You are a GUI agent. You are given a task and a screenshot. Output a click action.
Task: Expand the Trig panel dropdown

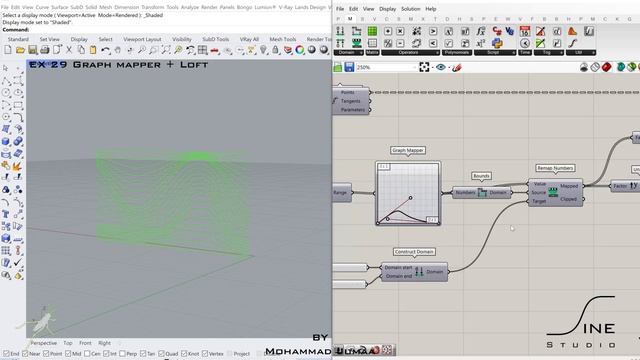pyautogui.click(x=561, y=53)
